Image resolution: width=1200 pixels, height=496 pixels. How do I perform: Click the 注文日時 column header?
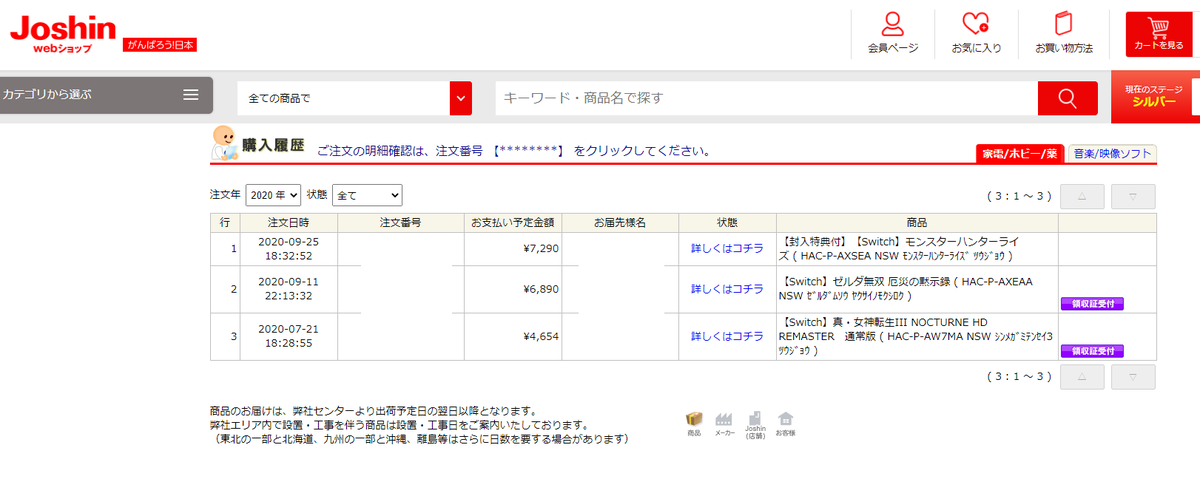pyautogui.click(x=288, y=222)
